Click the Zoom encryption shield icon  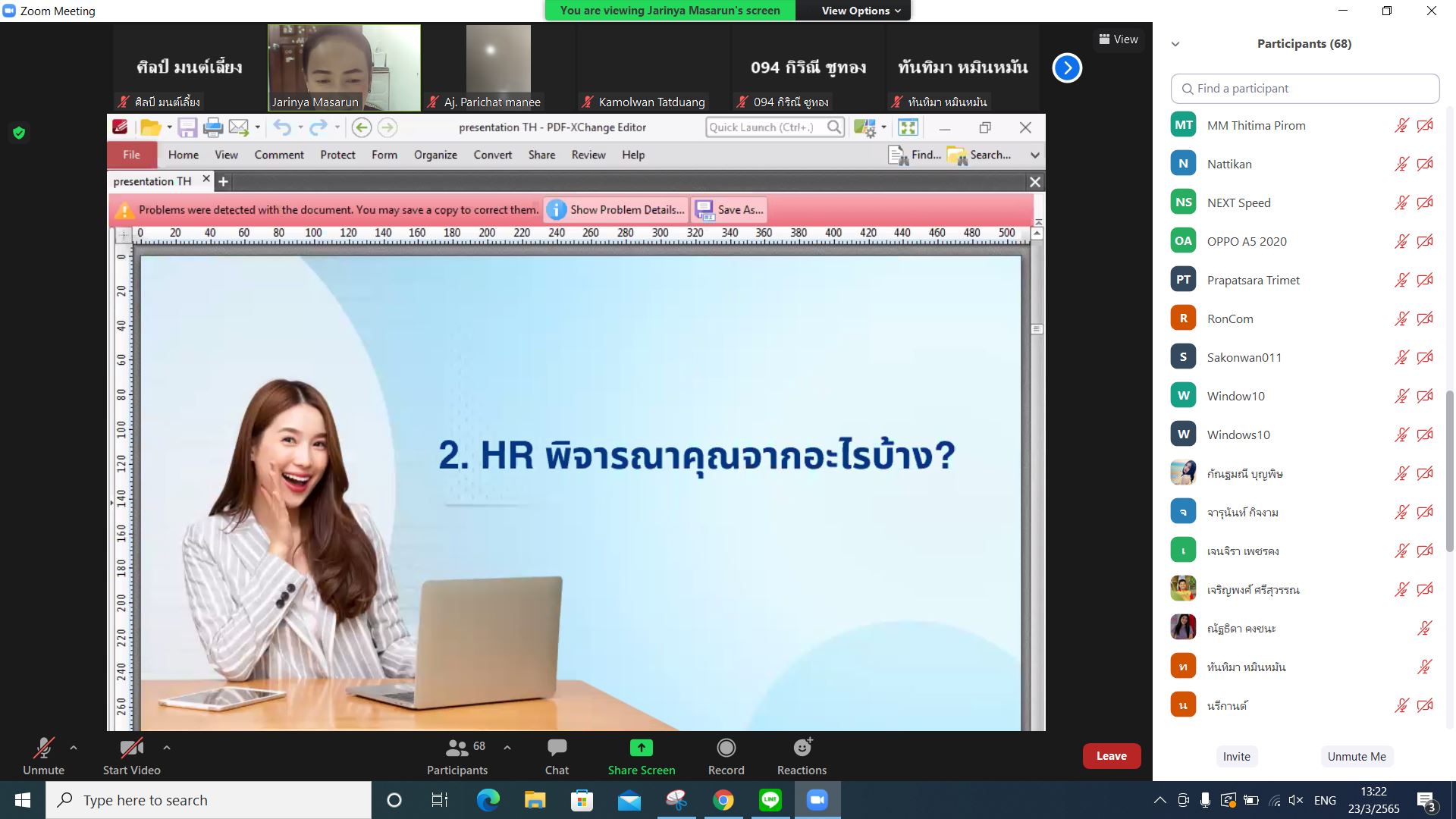pos(19,133)
